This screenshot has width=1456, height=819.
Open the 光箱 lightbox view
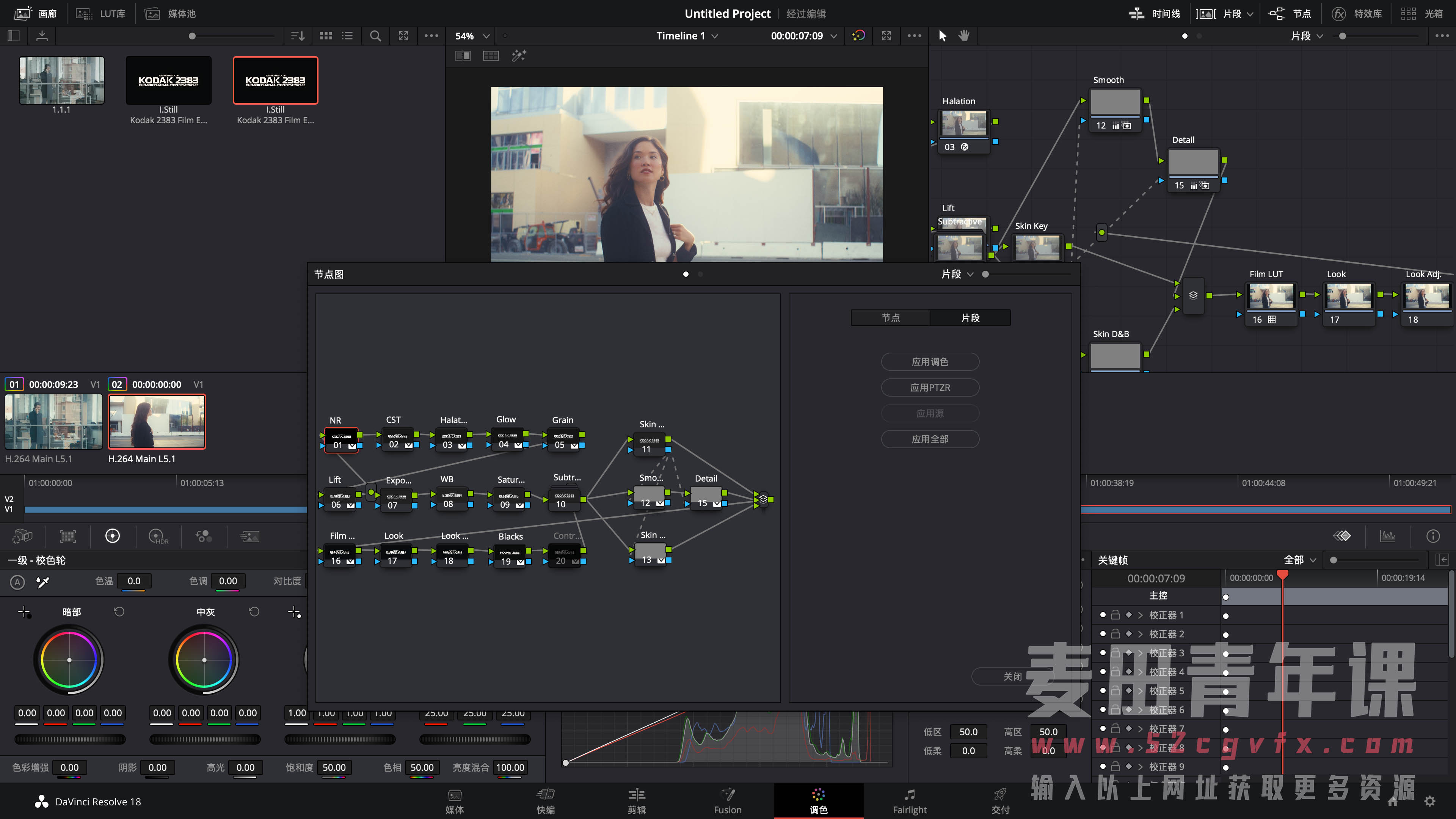click(1422, 14)
